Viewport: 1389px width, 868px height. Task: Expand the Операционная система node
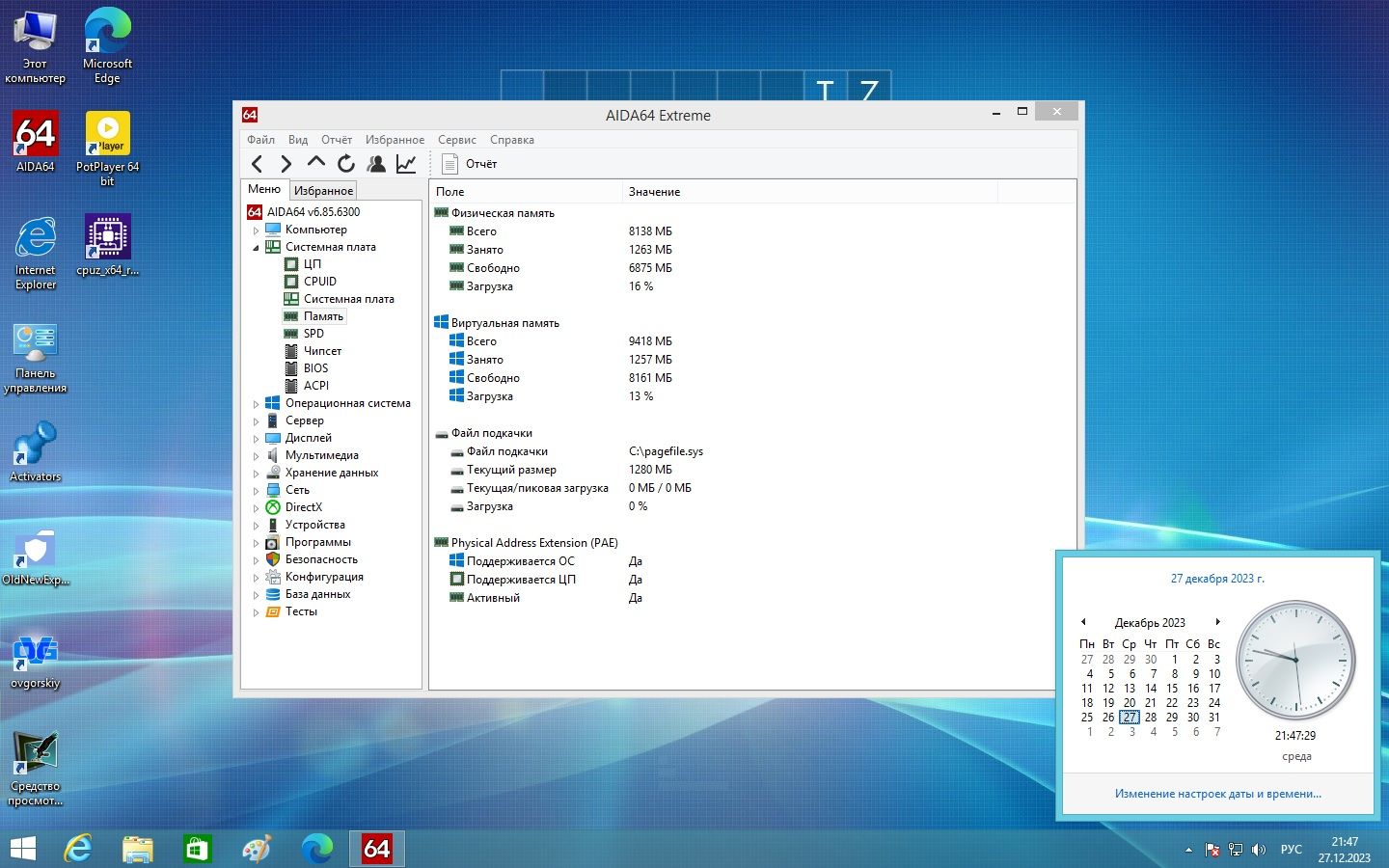(257, 404)
